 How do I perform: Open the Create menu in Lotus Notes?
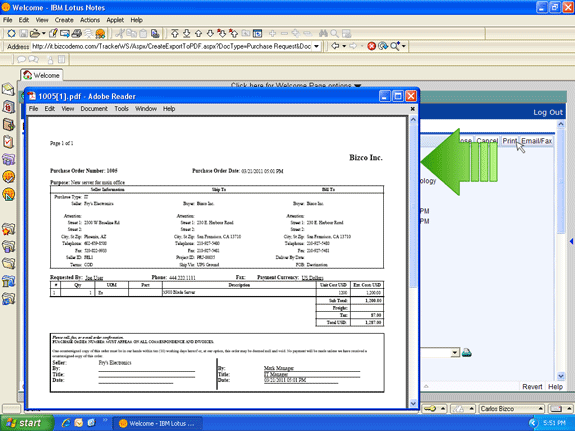tap(64, 20)
